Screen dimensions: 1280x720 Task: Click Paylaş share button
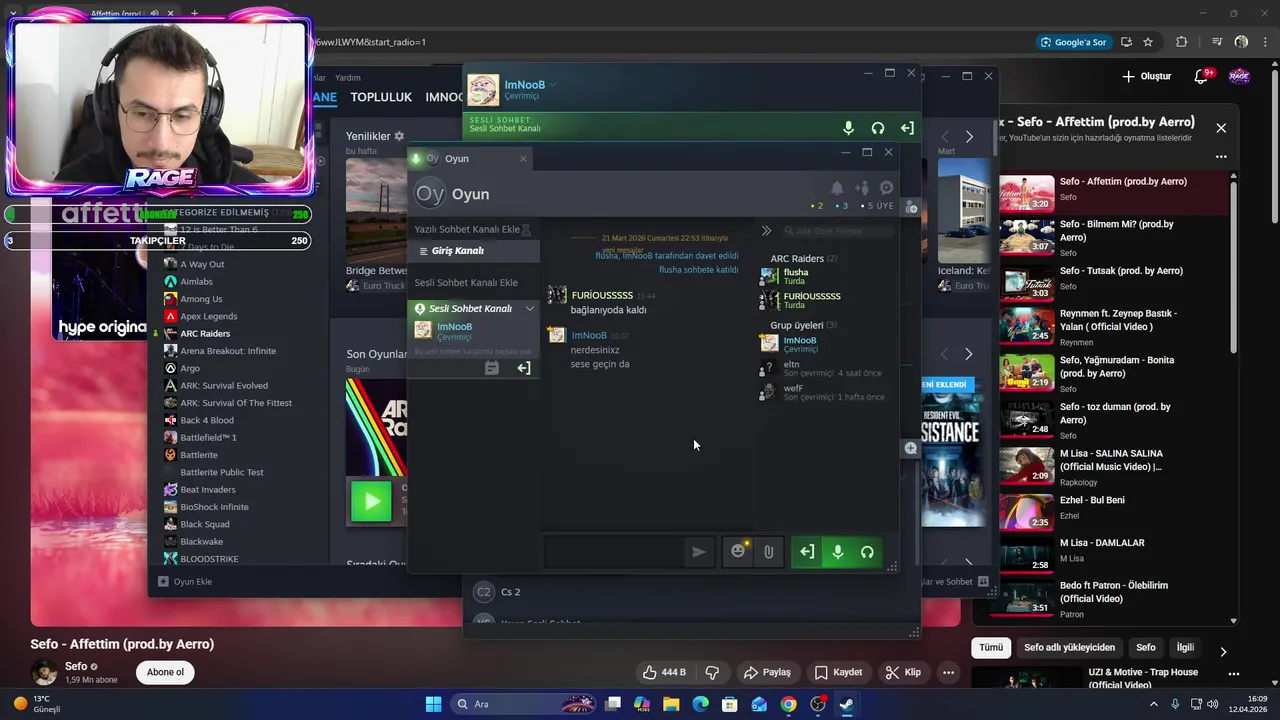(x=767, y=672)
